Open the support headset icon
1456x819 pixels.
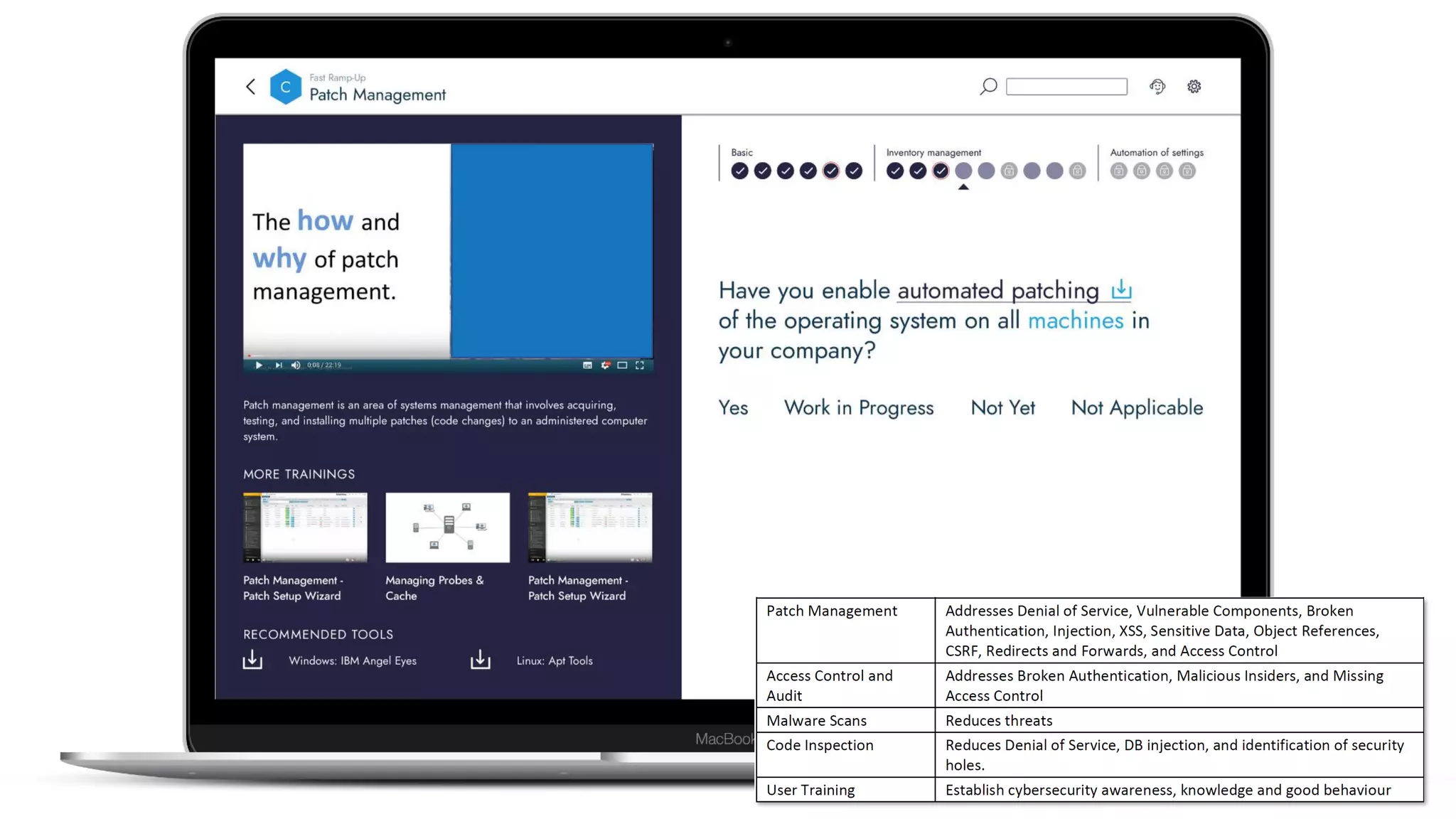tap(1157, 87)
